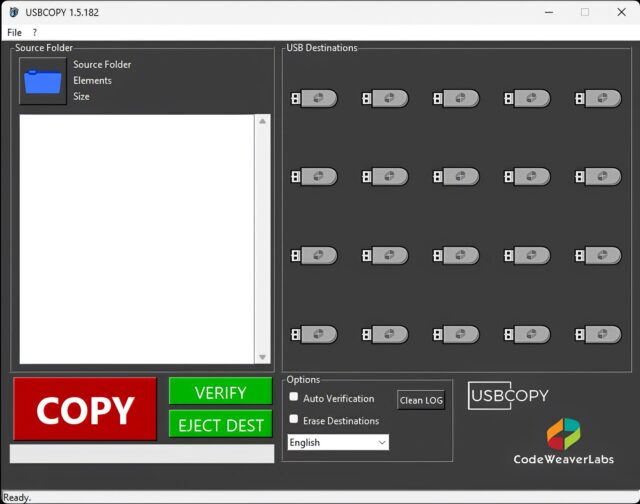640x504 pixels.
Task: Select USB destination in second row, first column
Action: point(314,177)
